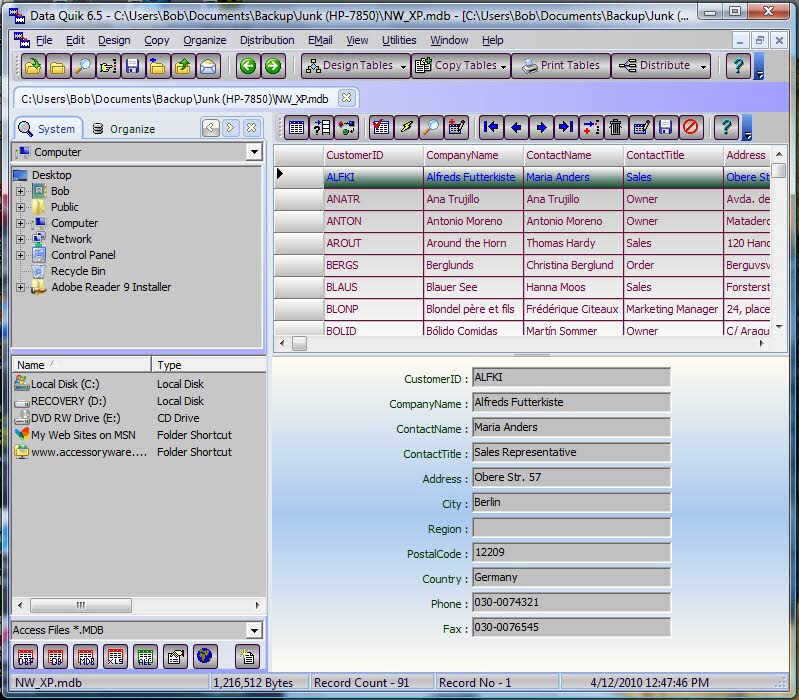Jump to the first record
The height and width of the screenshot is (700, 799).
(x=491, y=127)
